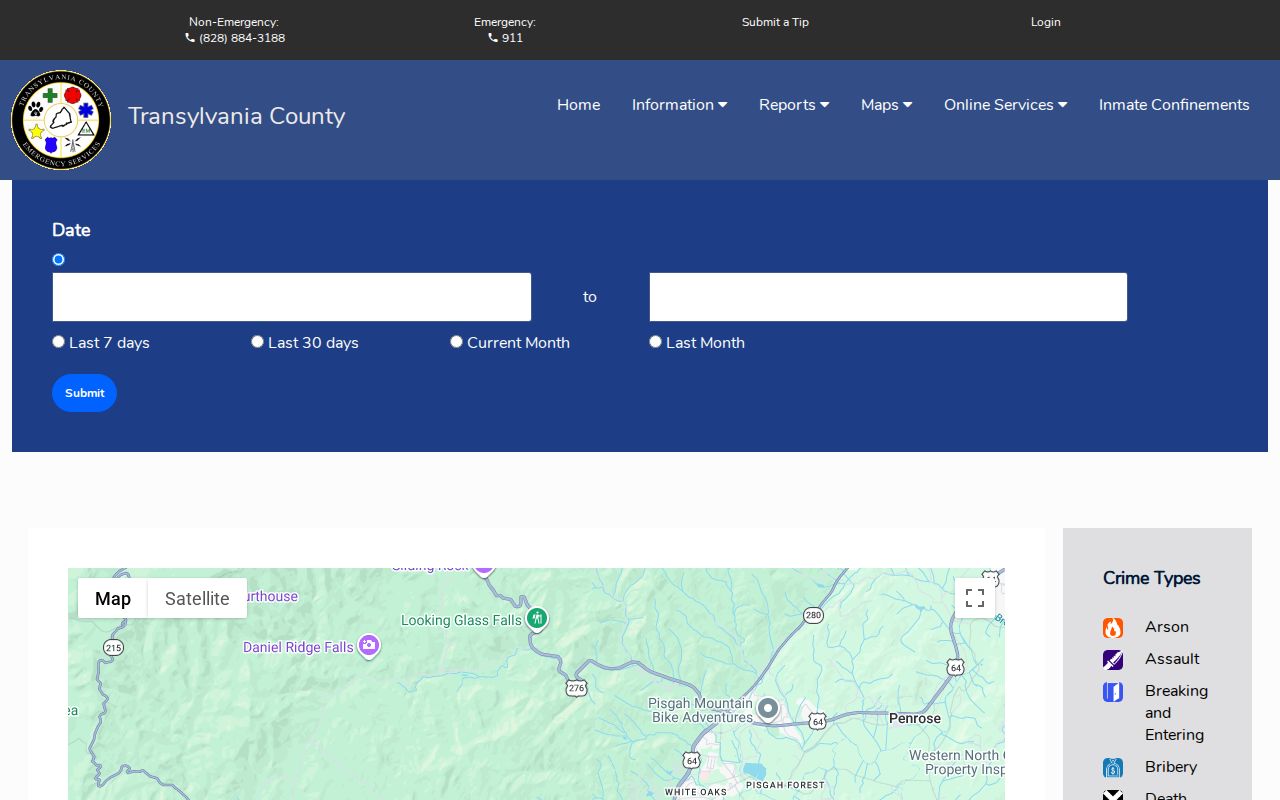This screenshot has height=800, width=1280.
Task: Select the Last 30 days option
Action: 257,341
